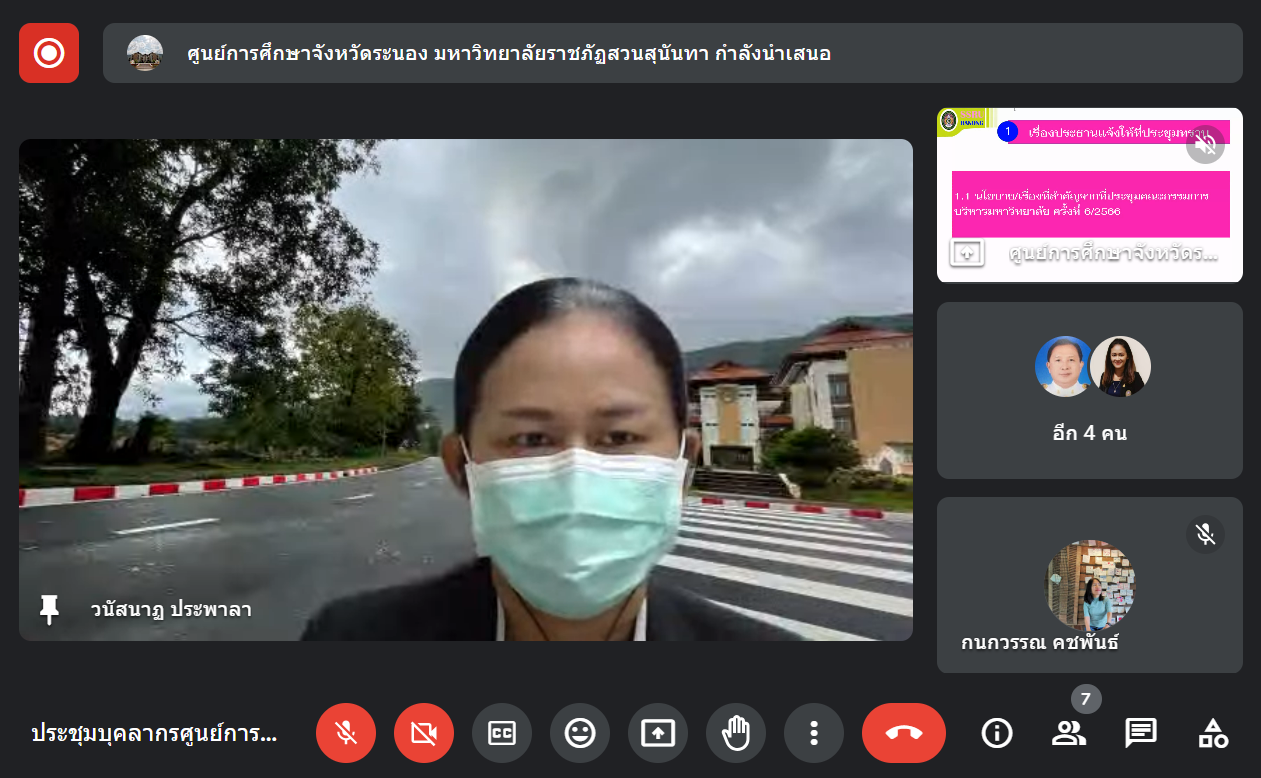
Task: Open the emoji reactions button
Action: (580, 734)
